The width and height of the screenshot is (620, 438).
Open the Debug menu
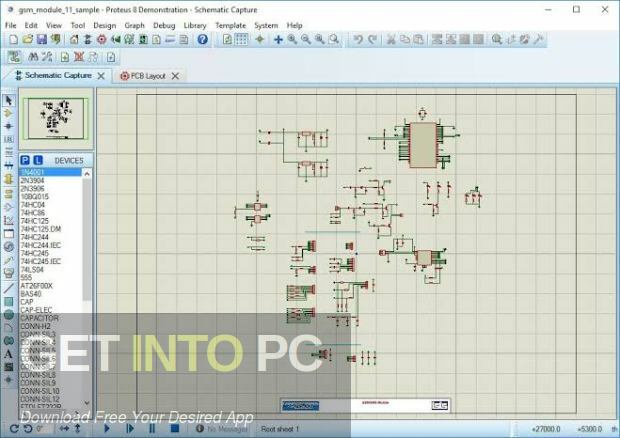(164, 25)
